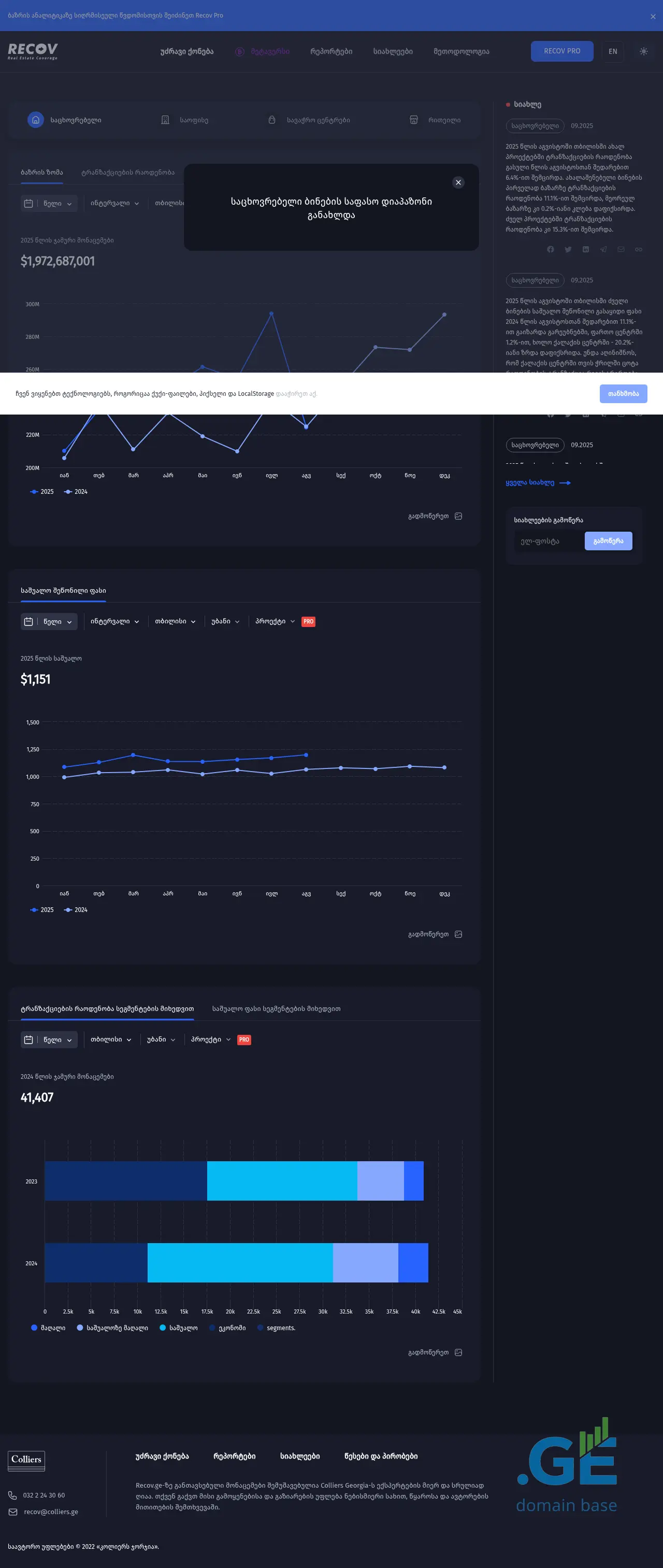Toggle the 2024 series in average price legend
This screenshot has height=1568, width=663.
pyautogui.click(x=76, y=910)
